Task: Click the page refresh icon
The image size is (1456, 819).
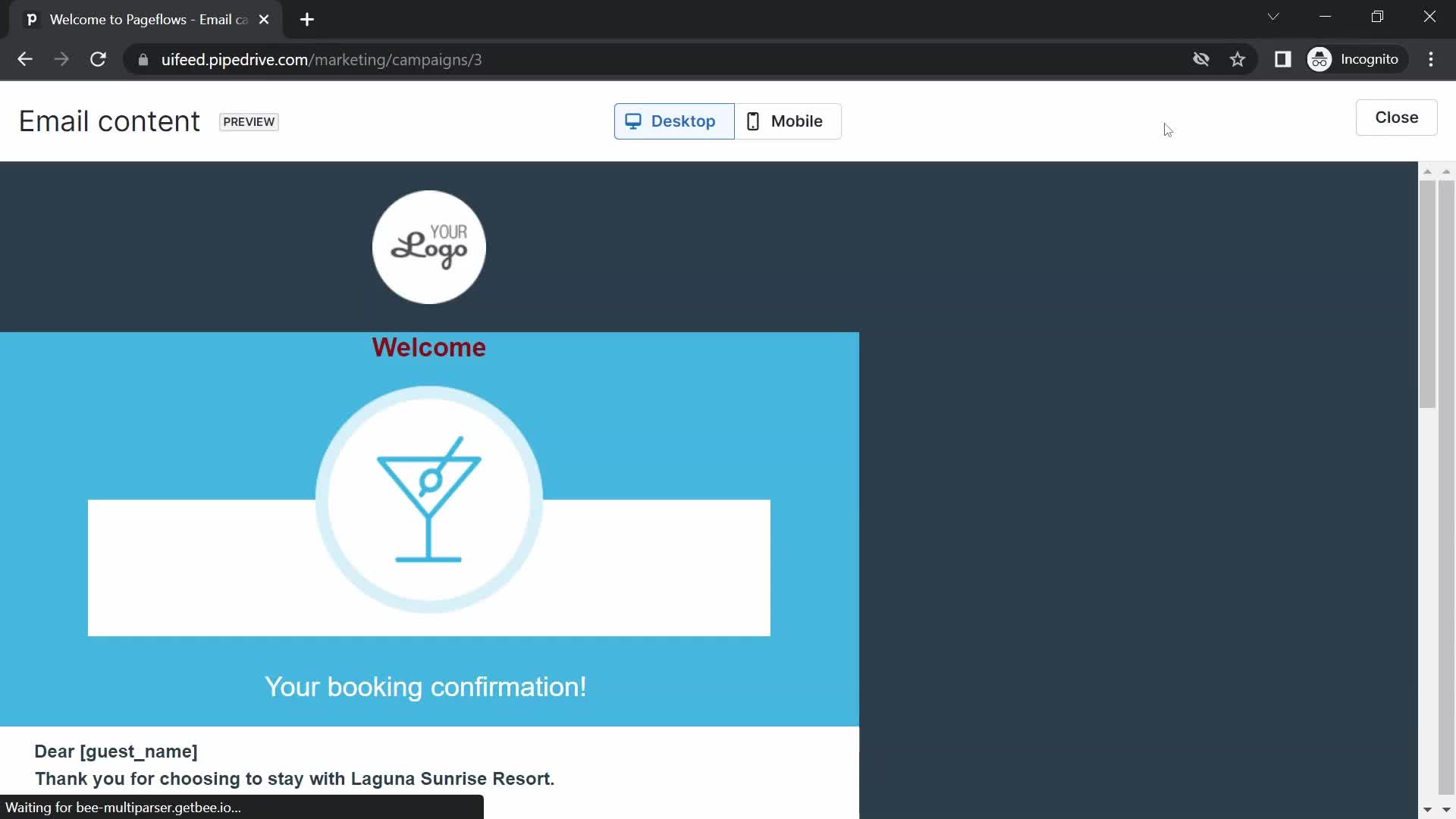Action: [98, 59]
